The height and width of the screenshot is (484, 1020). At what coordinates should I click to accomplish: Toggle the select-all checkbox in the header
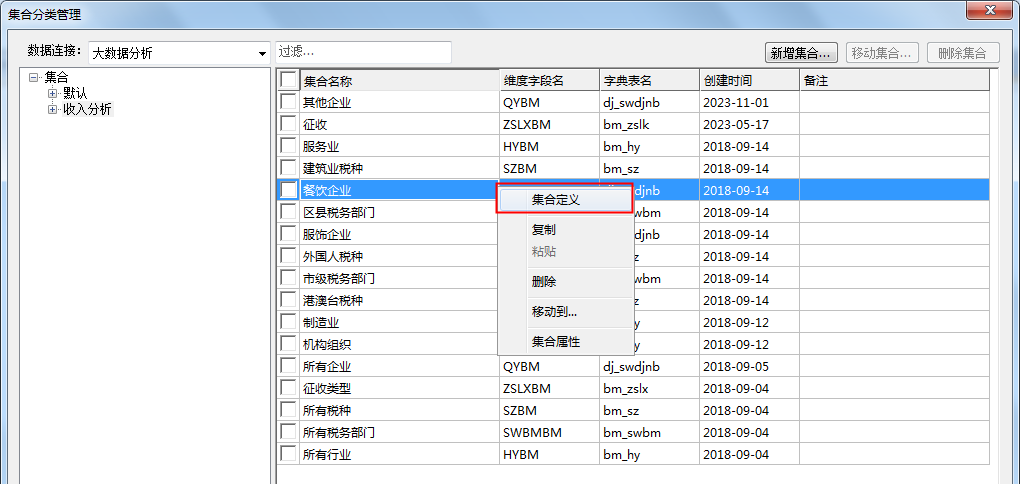288,80
